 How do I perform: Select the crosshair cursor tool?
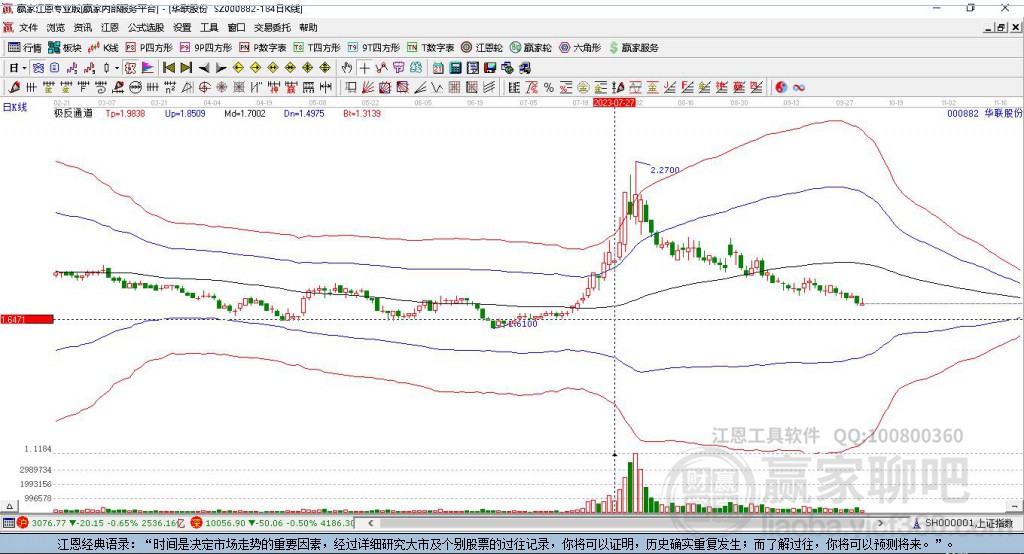364,68
